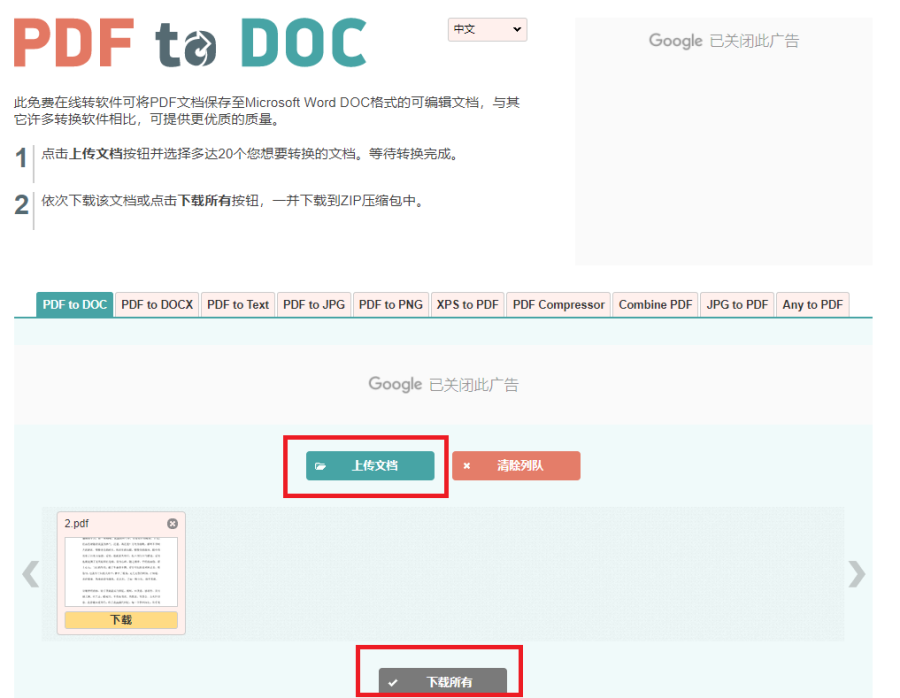
Task: Open the PDF to Text tab
Action: click(x=238, y=305)
